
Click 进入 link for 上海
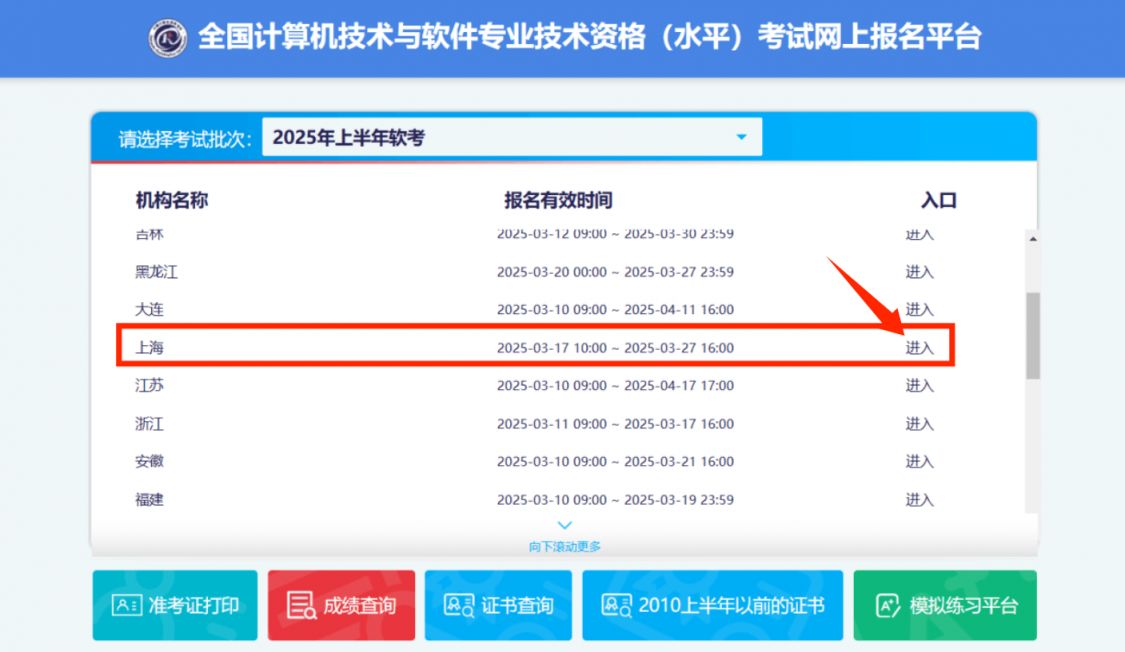point(919,348)
